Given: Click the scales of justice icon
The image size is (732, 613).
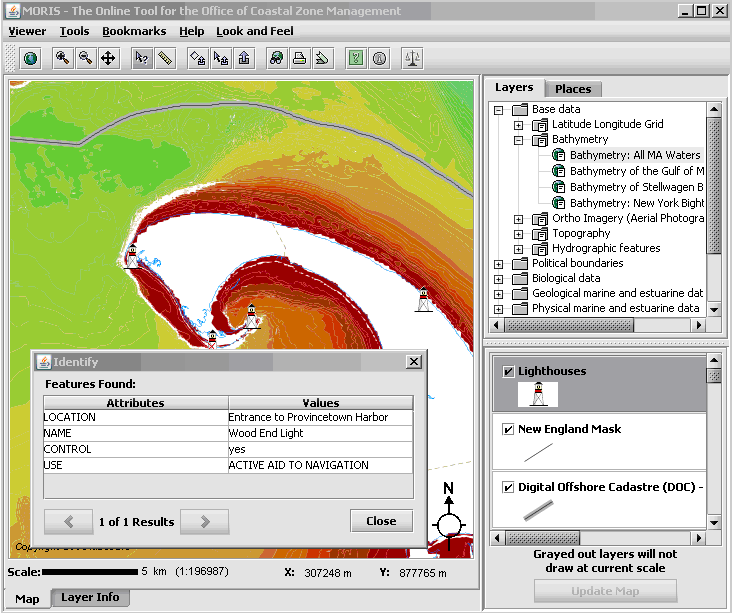Looking at the screenshot, I should click(x=412, y=58).
